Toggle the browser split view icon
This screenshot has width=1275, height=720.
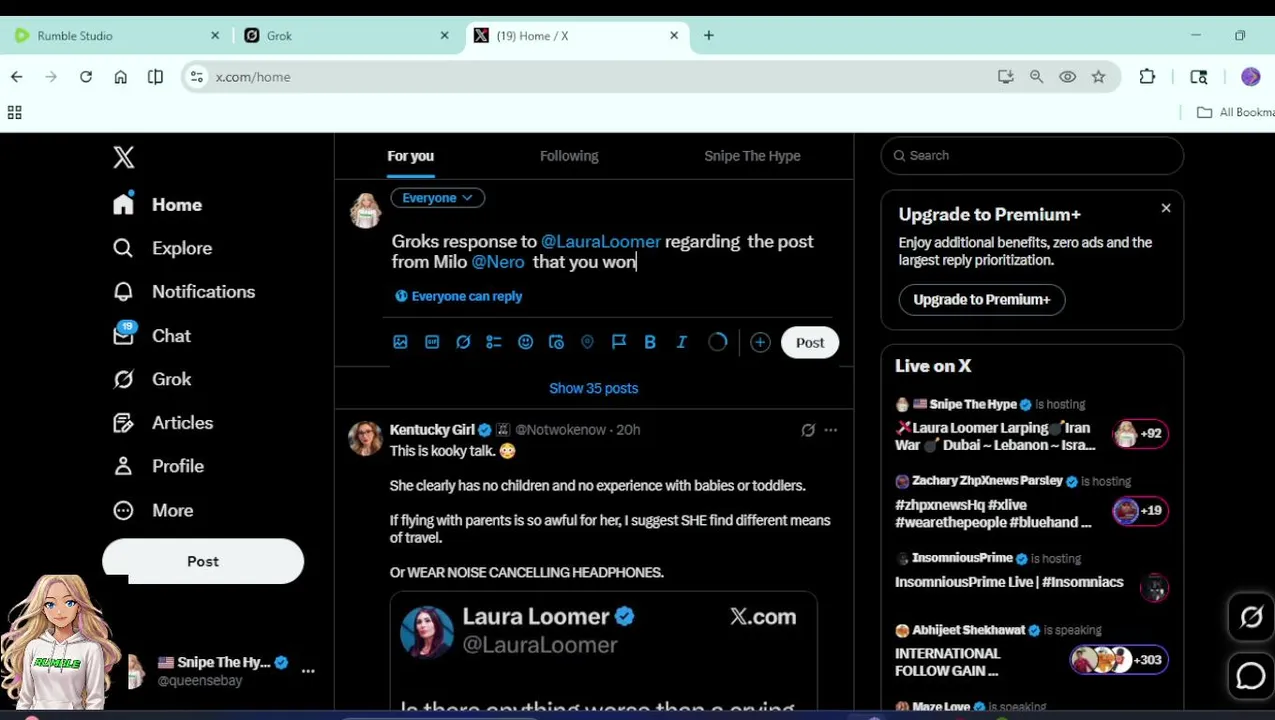(x=155, y=77)
